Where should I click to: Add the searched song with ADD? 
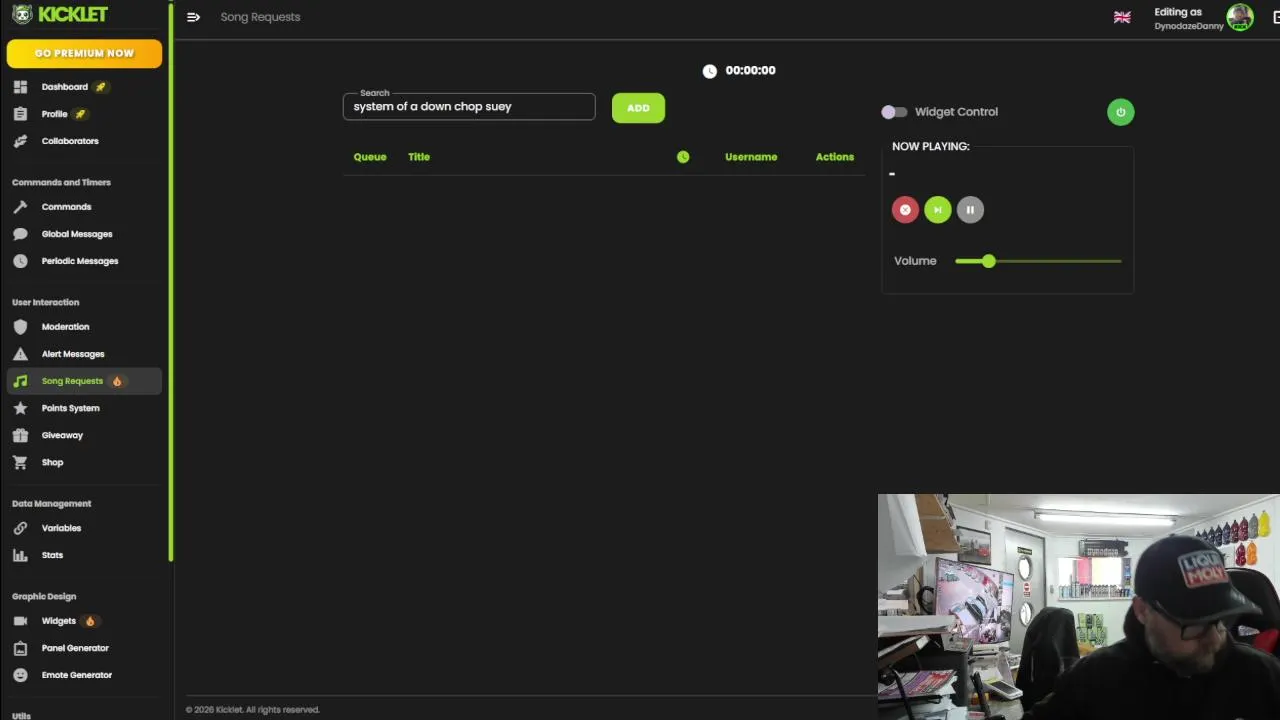point(638,108)
